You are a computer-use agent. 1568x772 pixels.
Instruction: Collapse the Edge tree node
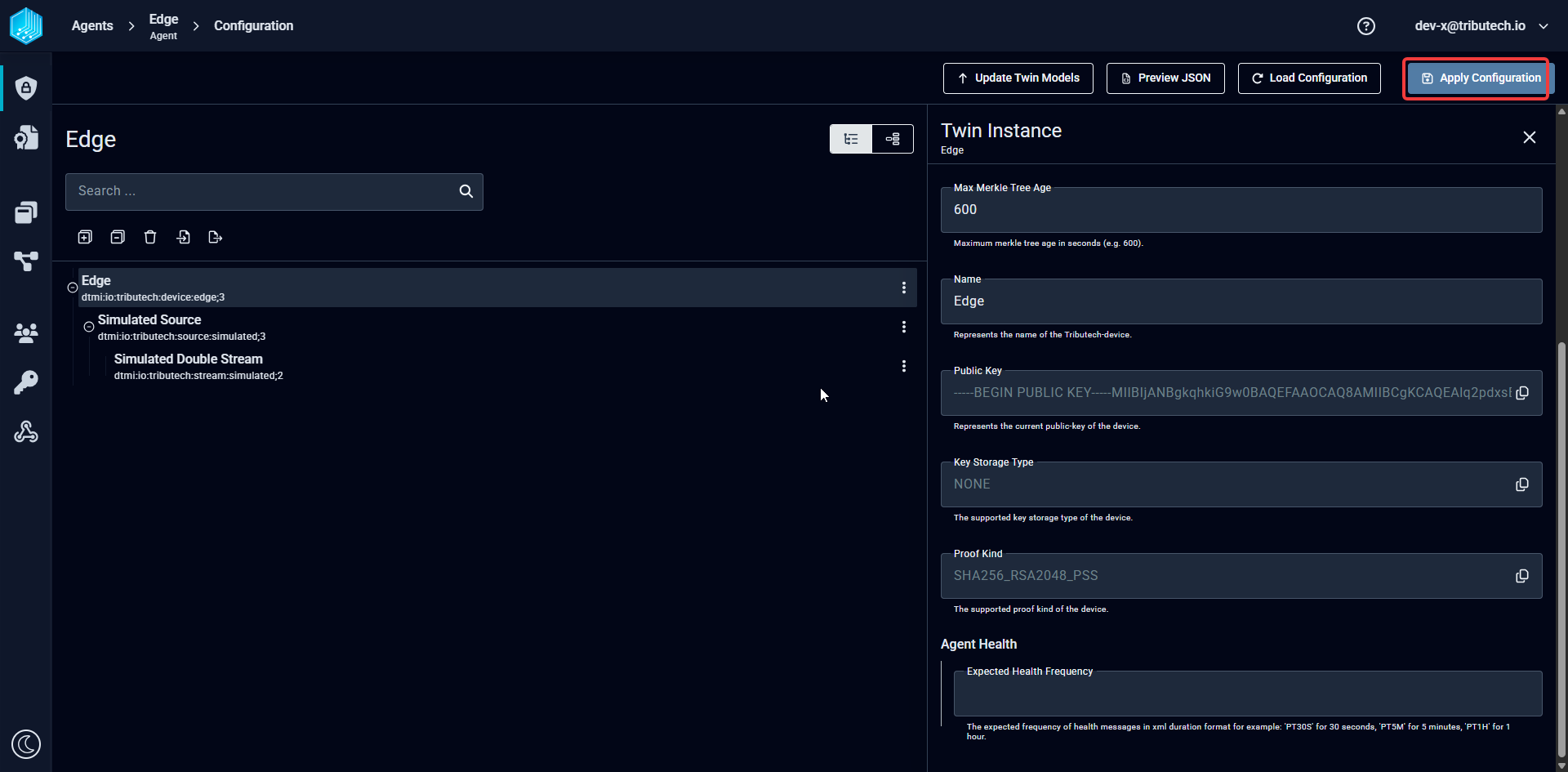coord(73,288)
